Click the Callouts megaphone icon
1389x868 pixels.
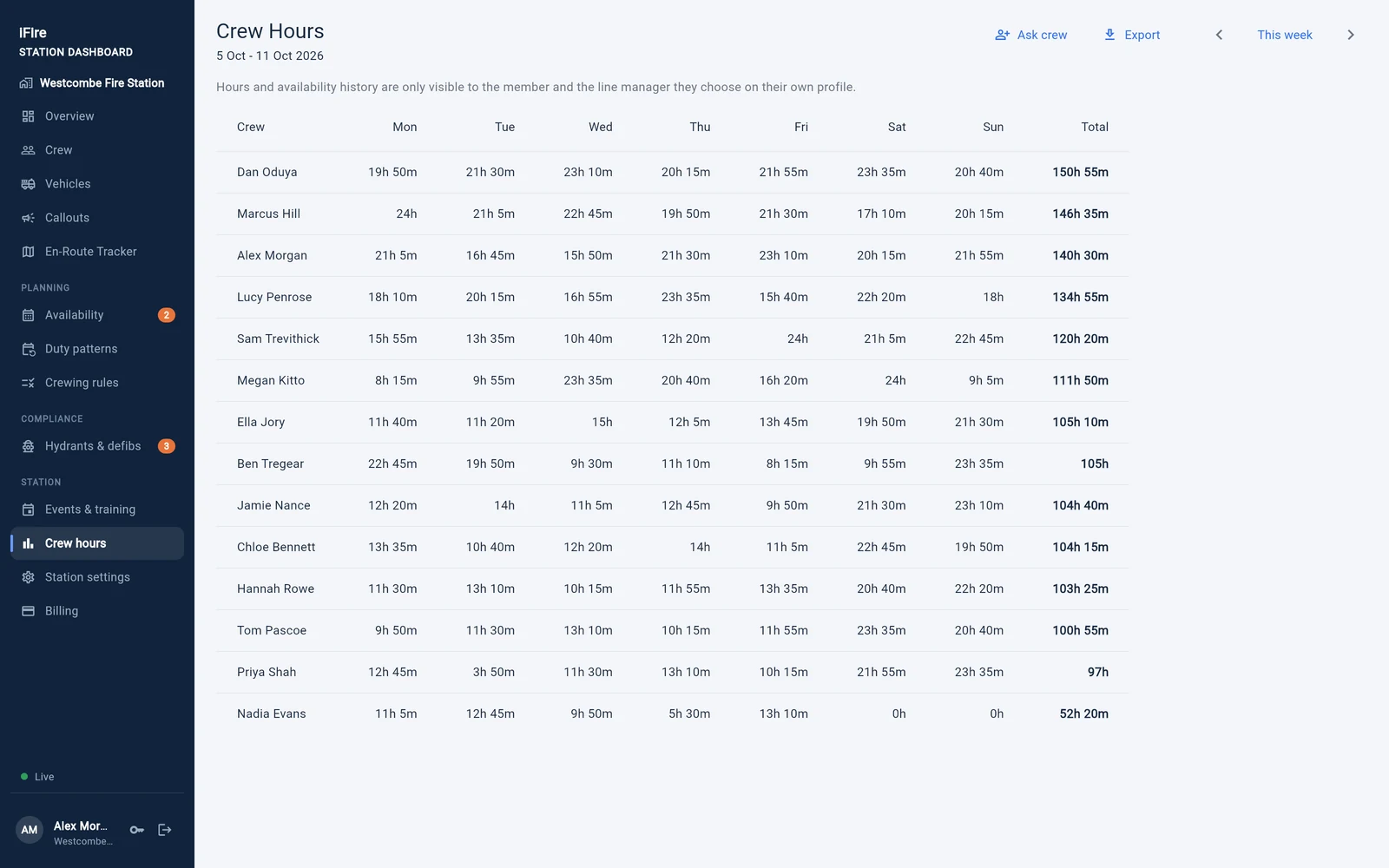point(28,218)
